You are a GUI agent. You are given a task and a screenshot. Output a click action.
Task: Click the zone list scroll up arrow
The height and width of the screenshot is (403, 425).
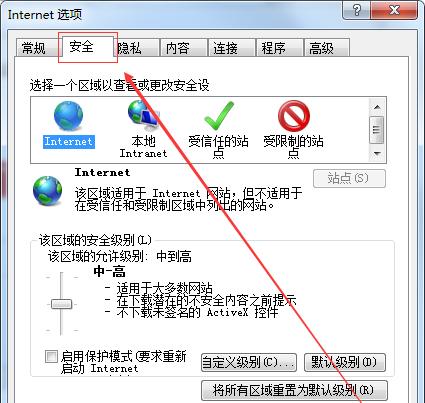point(377,107)
